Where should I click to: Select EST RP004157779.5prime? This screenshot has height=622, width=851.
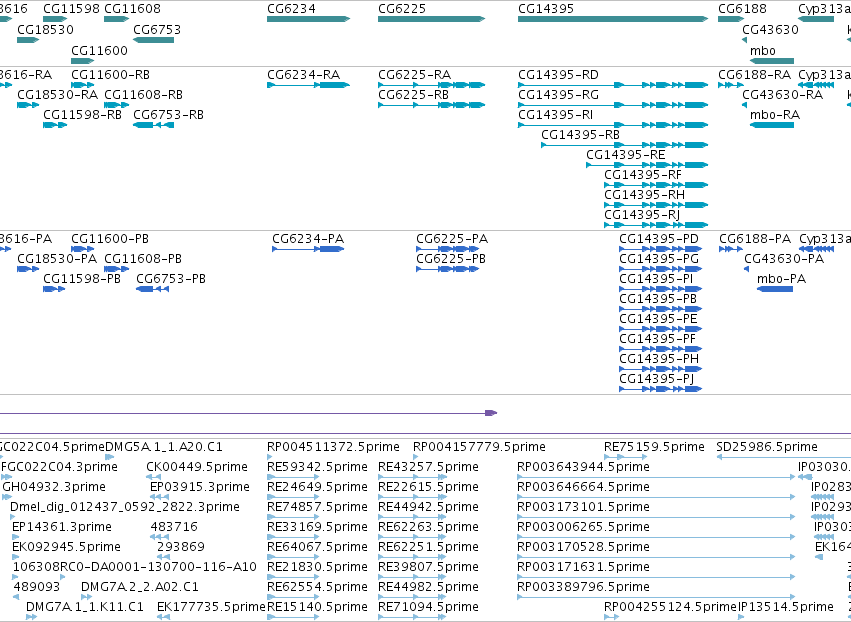(418, 457)
